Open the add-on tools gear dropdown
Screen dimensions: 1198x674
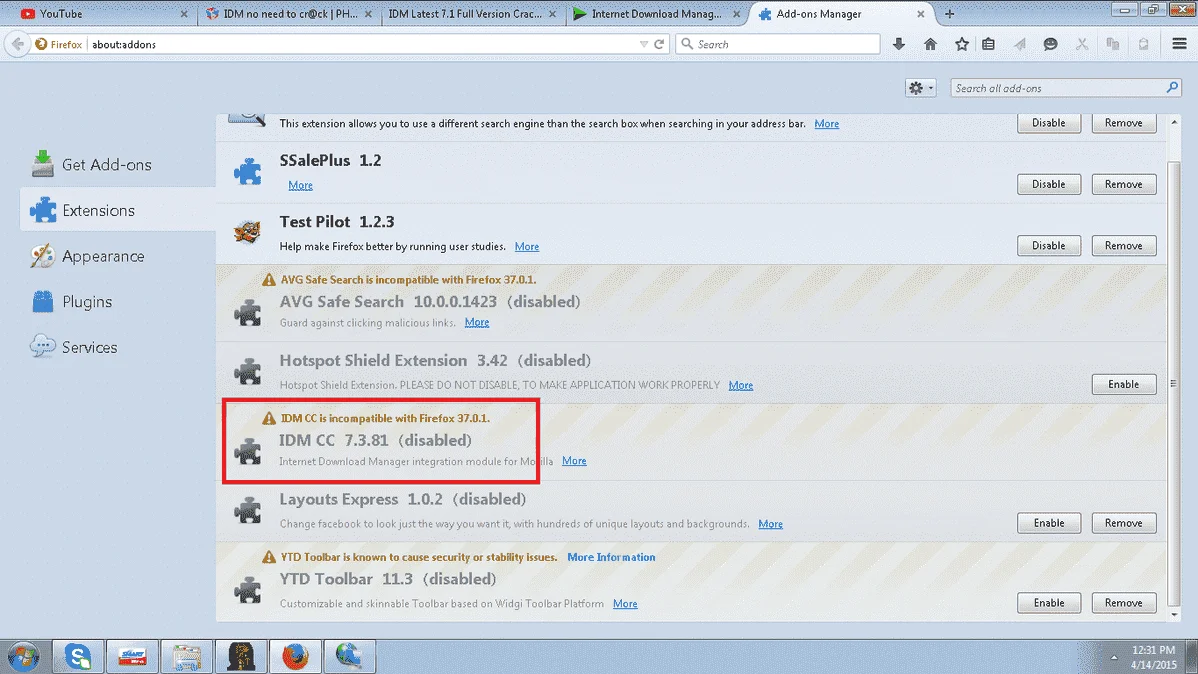coord(920,88)
